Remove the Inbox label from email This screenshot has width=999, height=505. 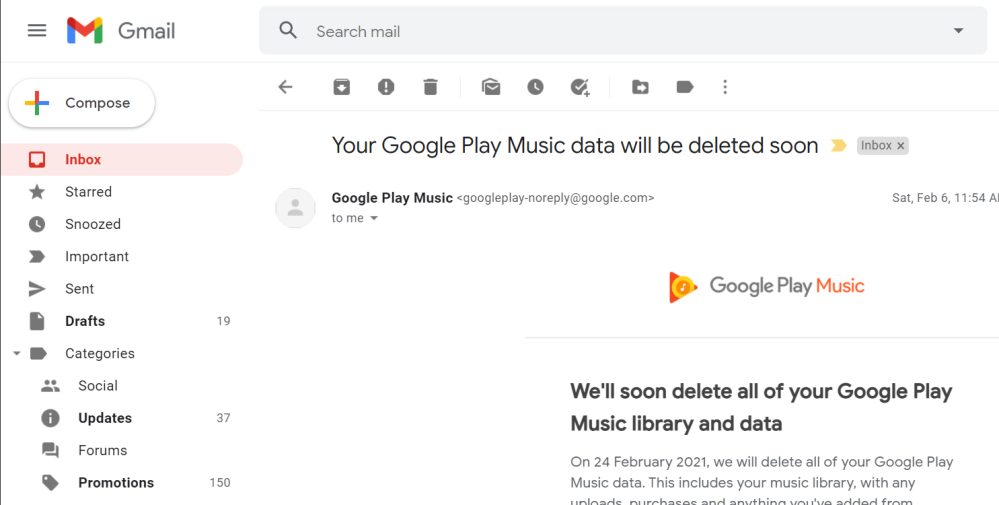900,146
